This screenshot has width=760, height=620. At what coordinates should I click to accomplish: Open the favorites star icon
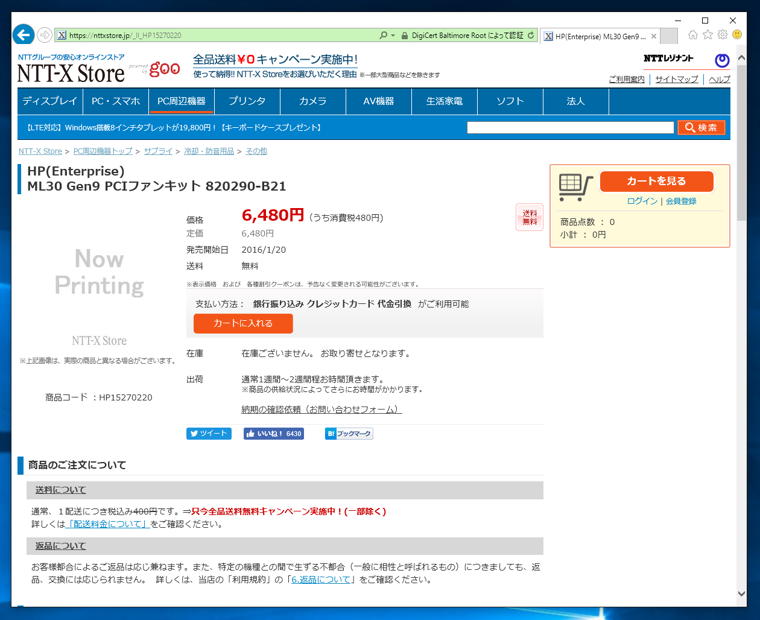tap(708, 35)
